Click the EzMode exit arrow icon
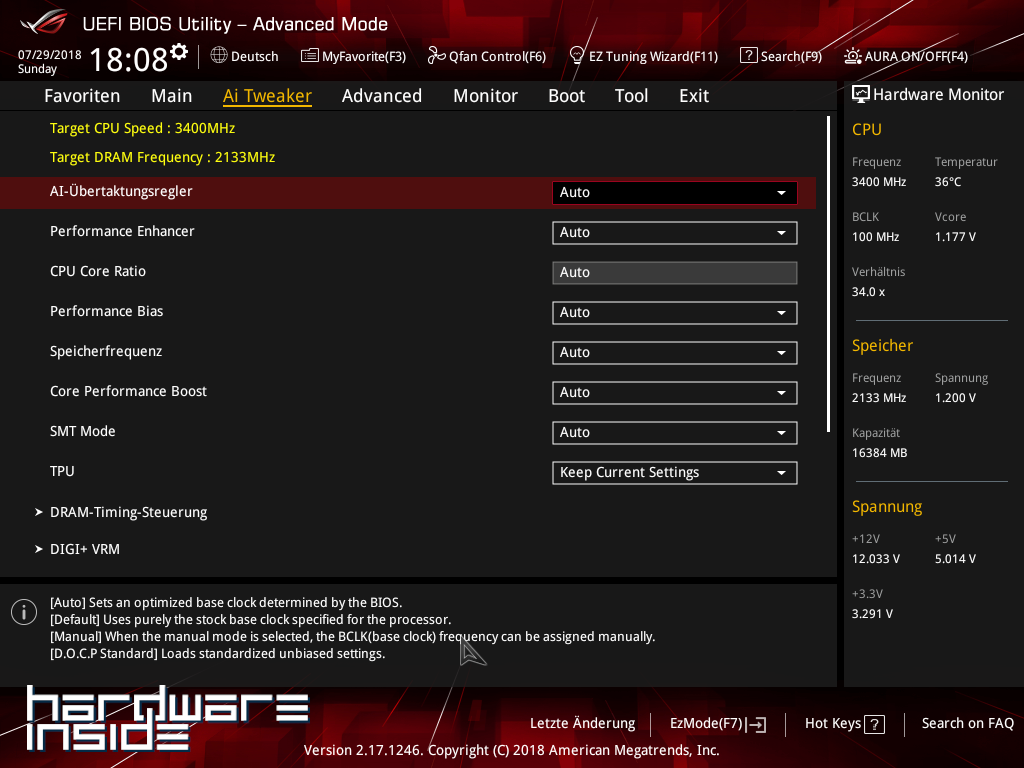 tap(757, 724)
